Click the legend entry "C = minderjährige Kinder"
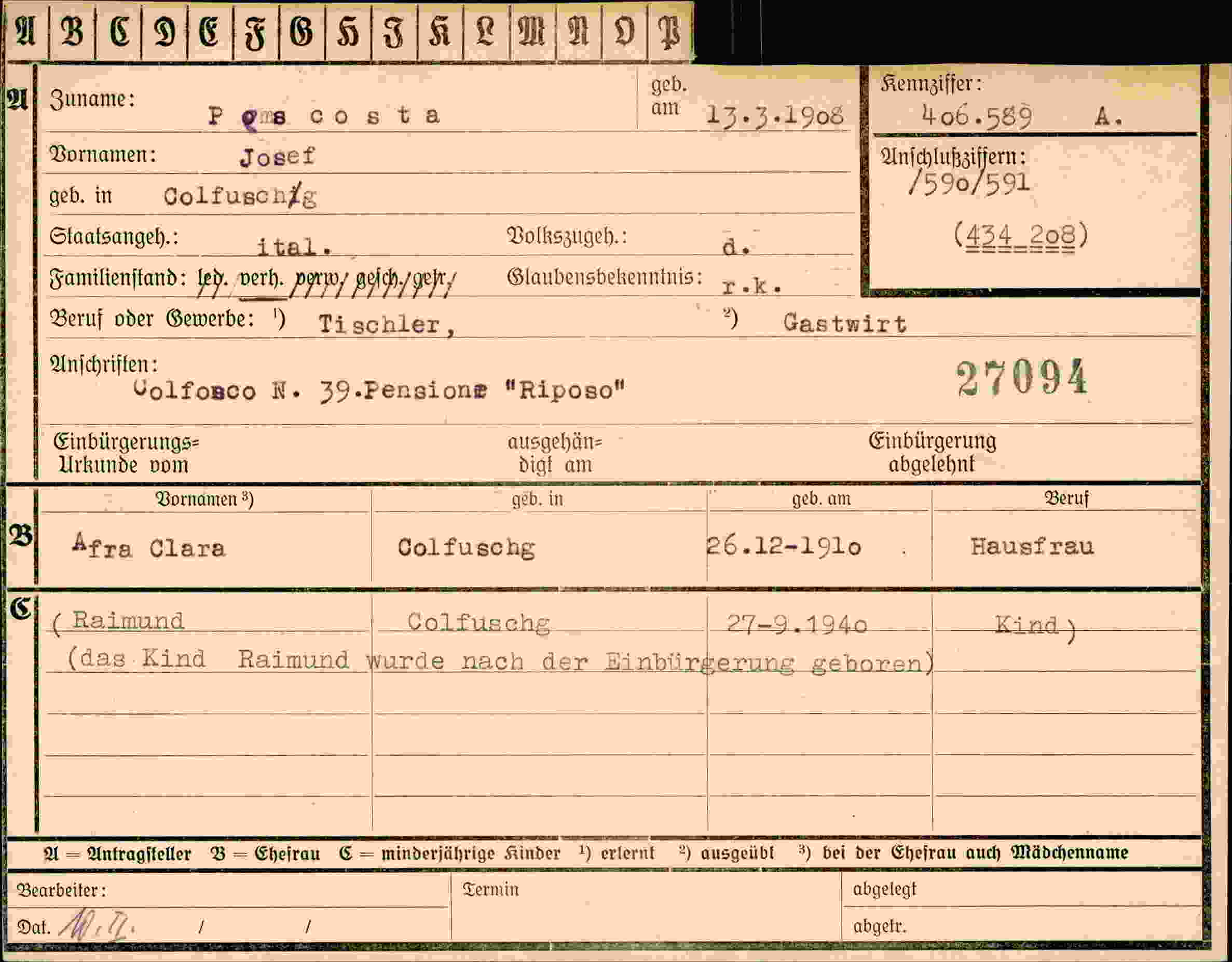 pos(449,853)
